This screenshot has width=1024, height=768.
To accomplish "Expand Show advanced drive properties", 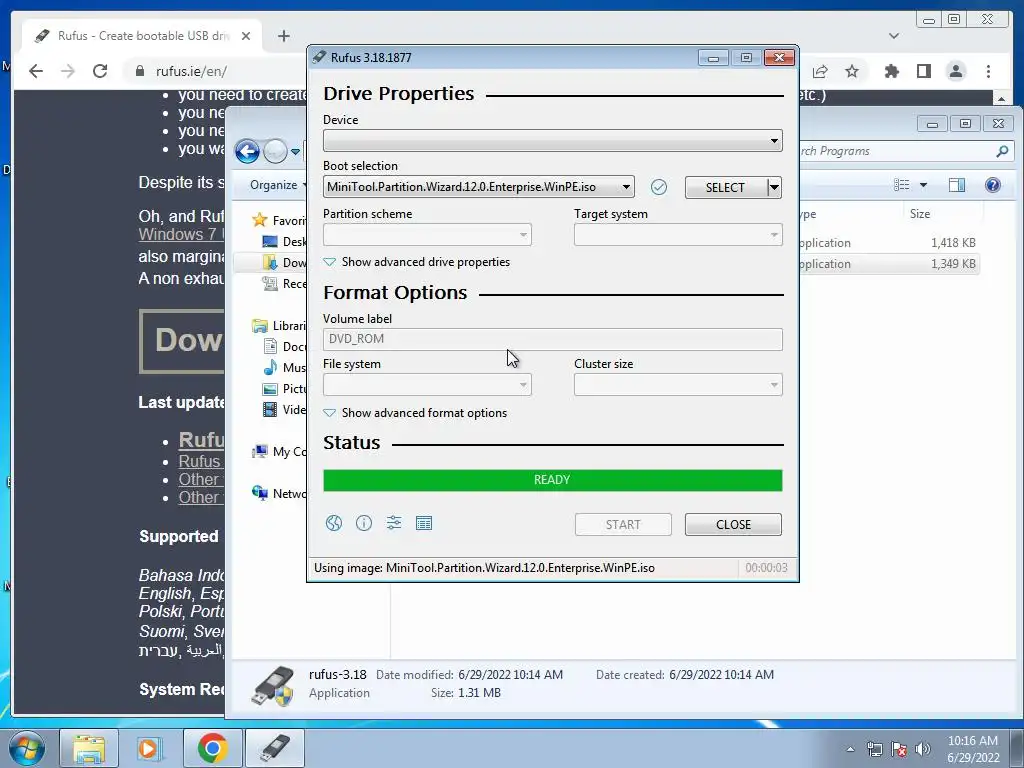I will [x=417, y=262].
